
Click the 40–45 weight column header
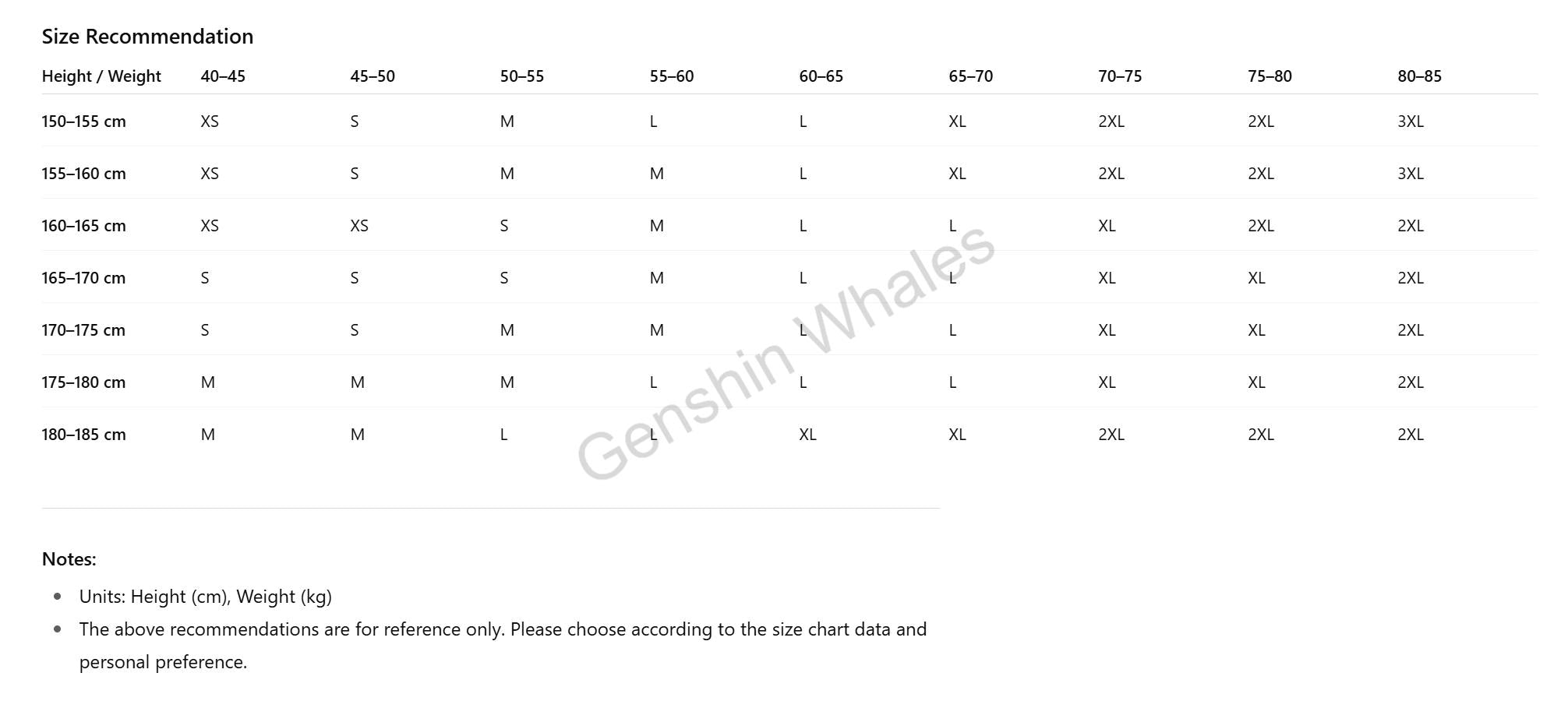tap(223, 76)
